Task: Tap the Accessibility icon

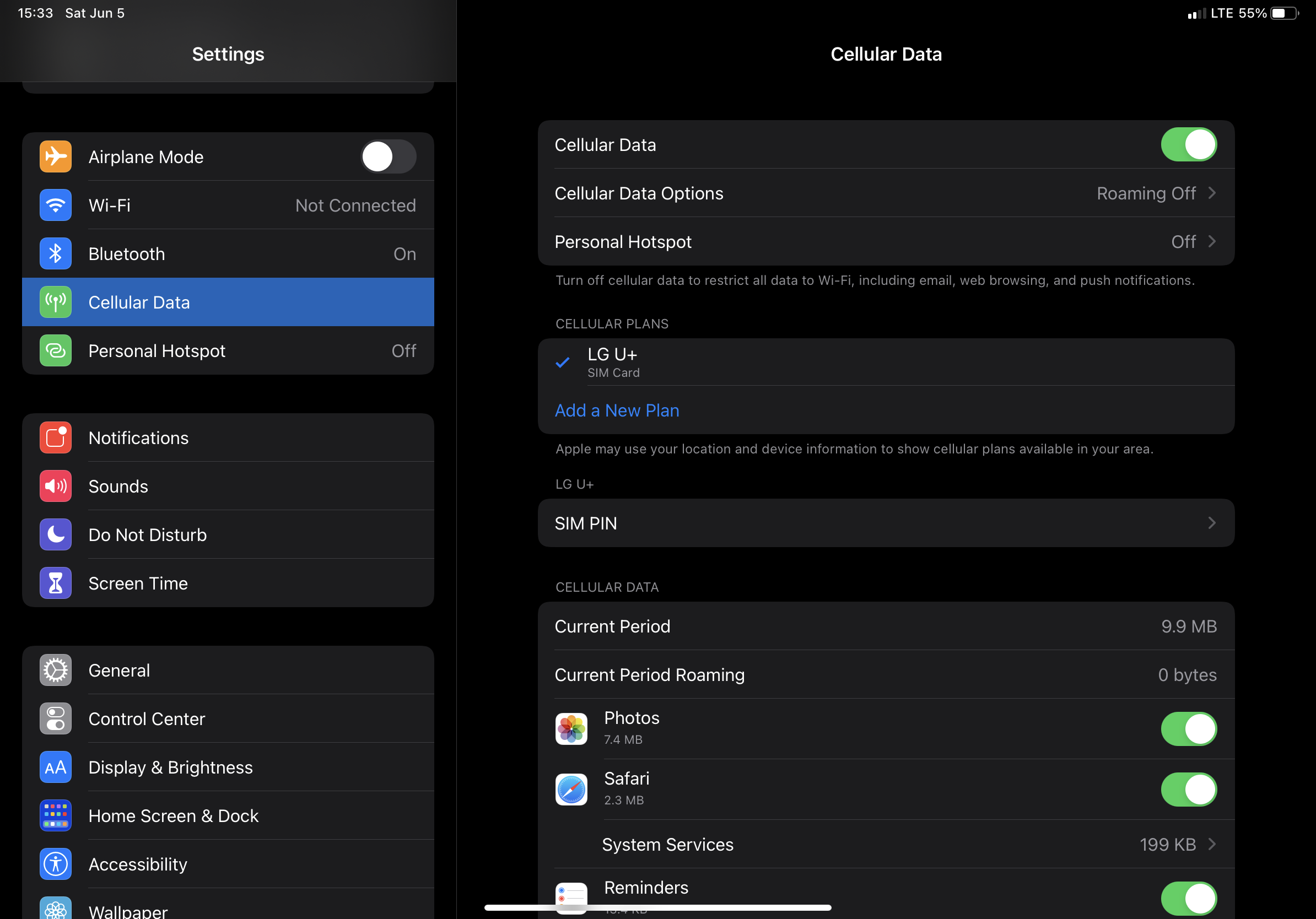Action: pos(56,864)
